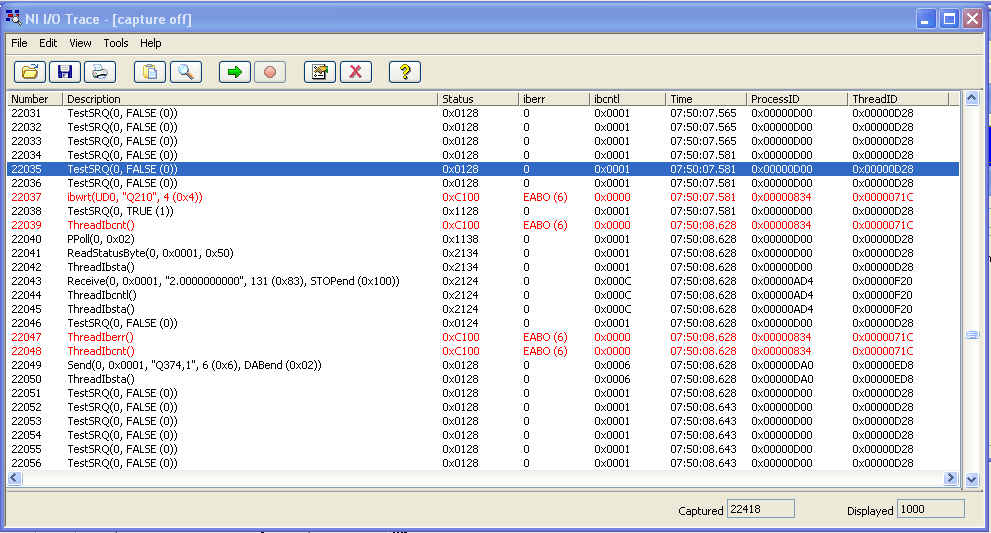Click the yellow Help question mark icon
This screenshot has width=991, height=533.
point(405,71)
